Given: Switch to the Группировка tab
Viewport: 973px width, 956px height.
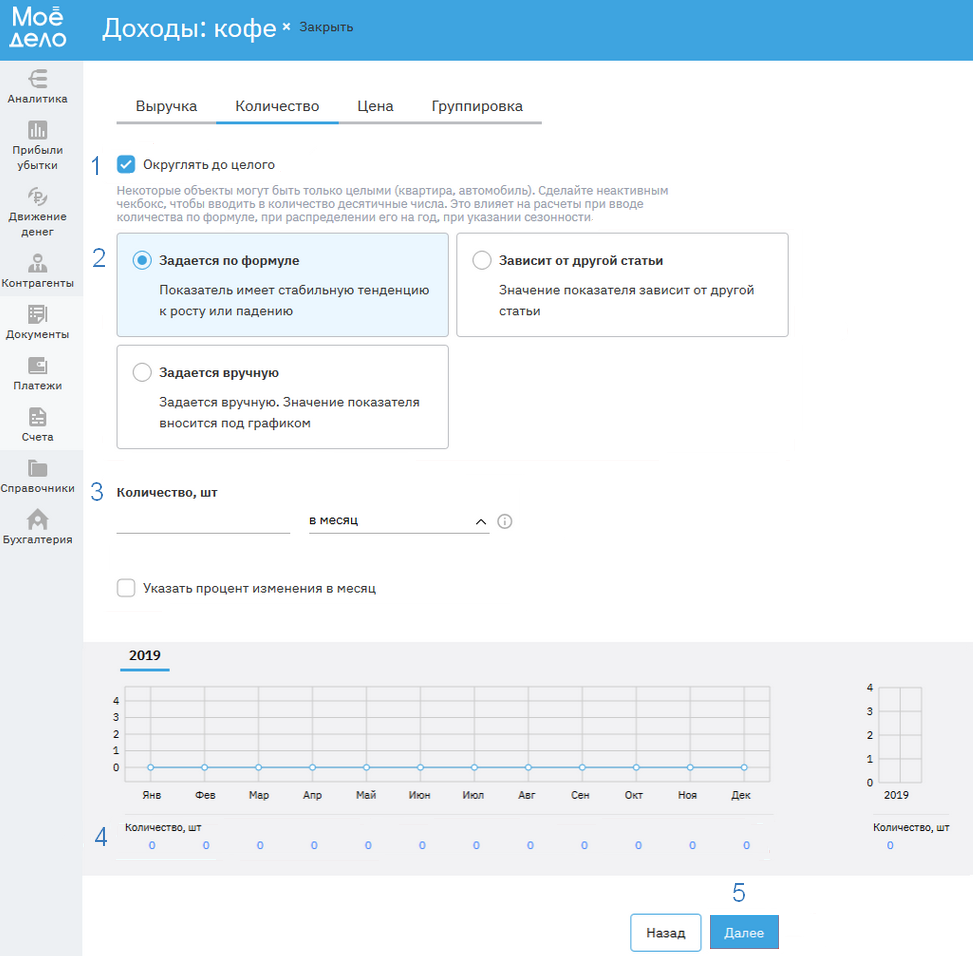Looking at the screenshot, I should pyautogui.click(x=477, y=106).
